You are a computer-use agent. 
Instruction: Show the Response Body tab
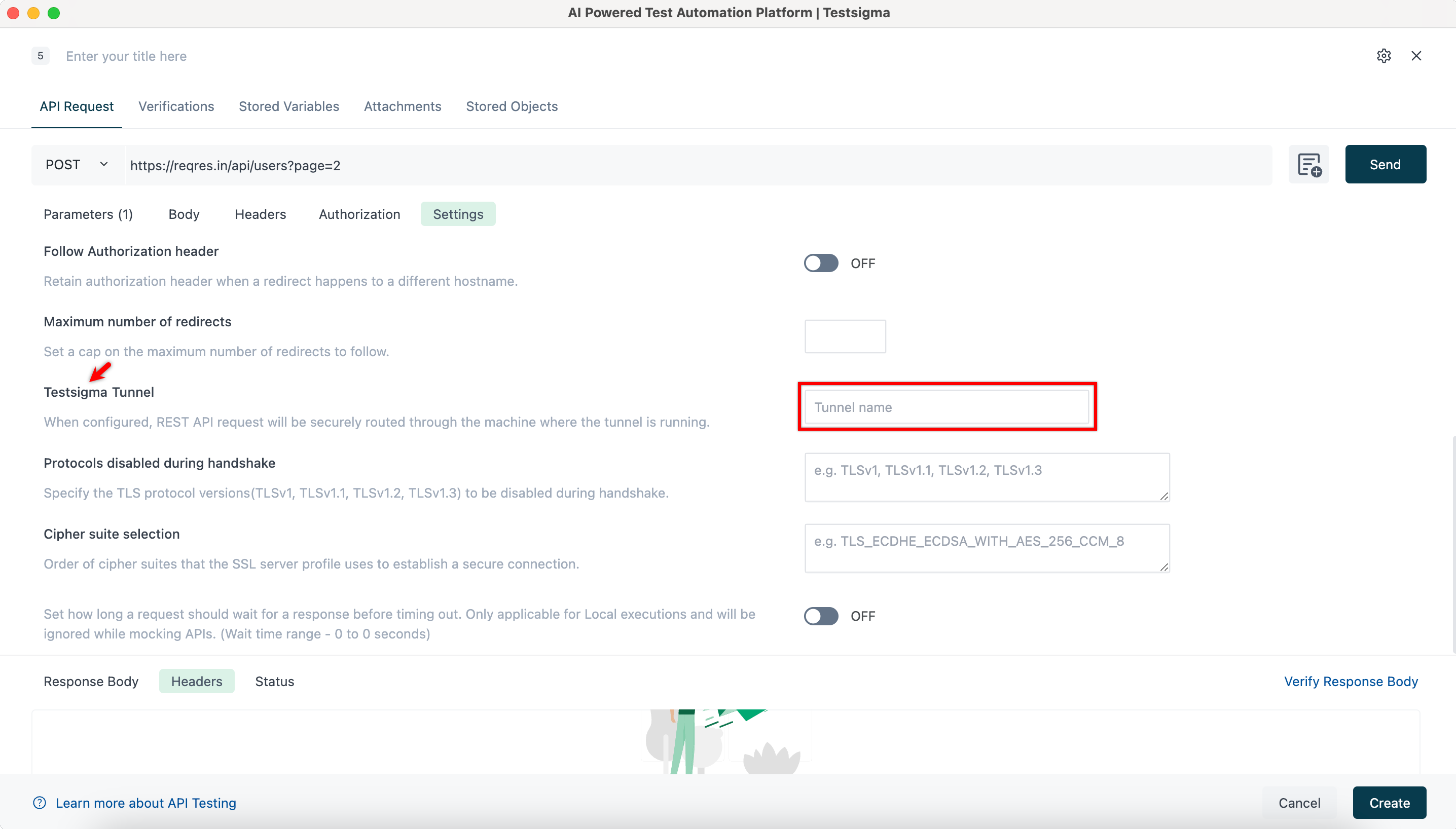tap(91, 682)
